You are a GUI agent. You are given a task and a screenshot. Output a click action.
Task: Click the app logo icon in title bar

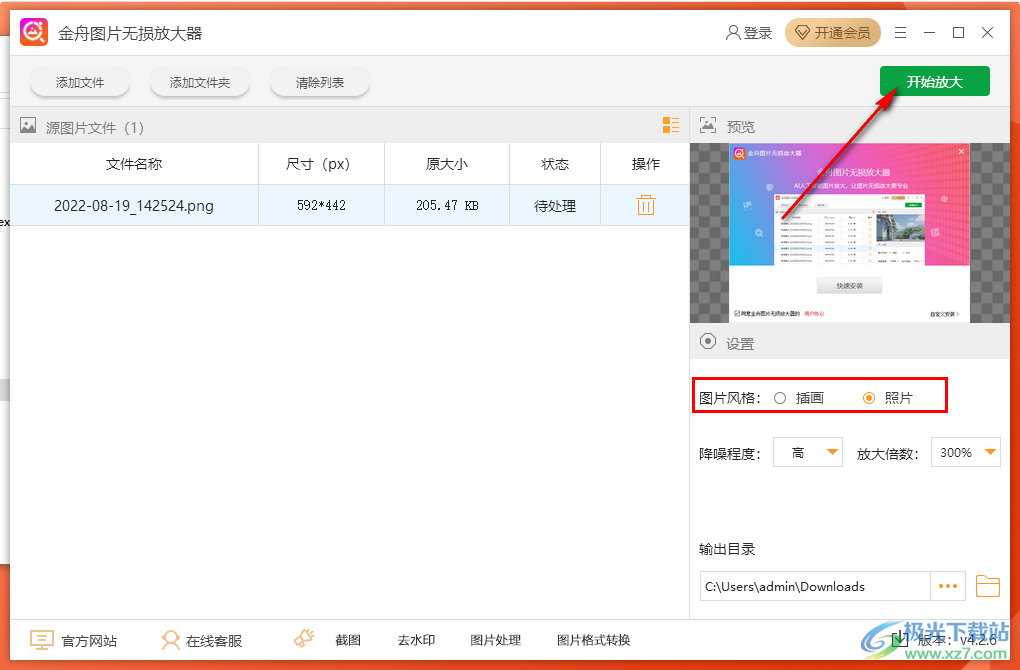[34, 32]
